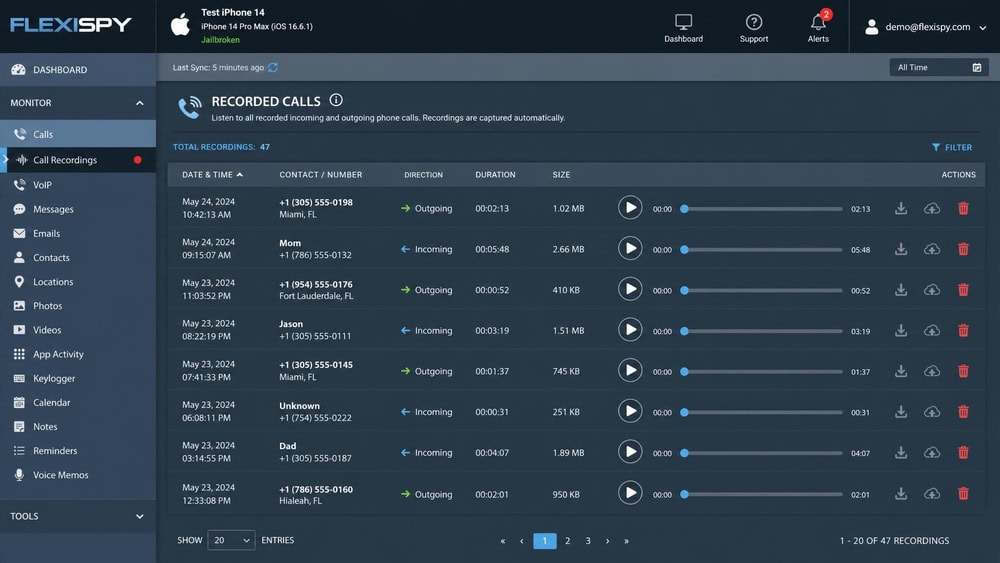This screenshot has width=1000, height=563.
Task: Play the Unknown caller recording
Action: point(630,411)
